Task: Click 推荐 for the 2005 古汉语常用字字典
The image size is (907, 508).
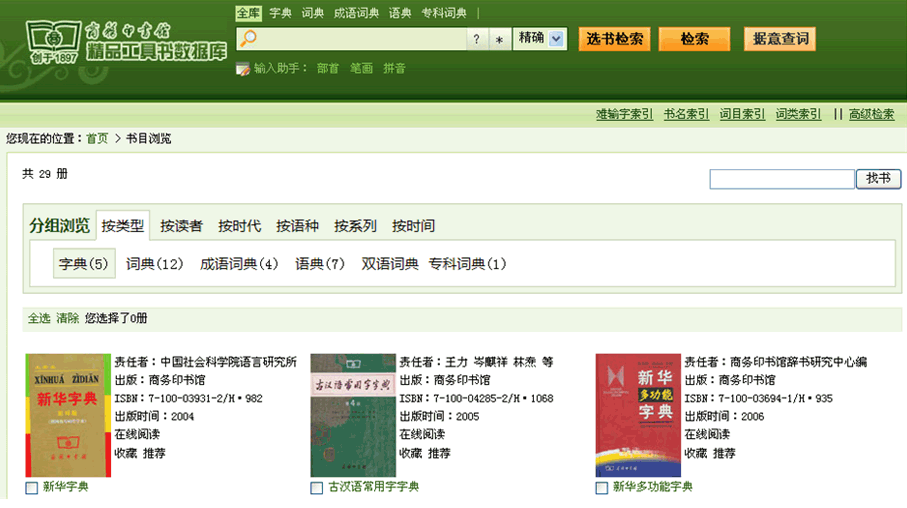Action: click(x=439, y=454)
